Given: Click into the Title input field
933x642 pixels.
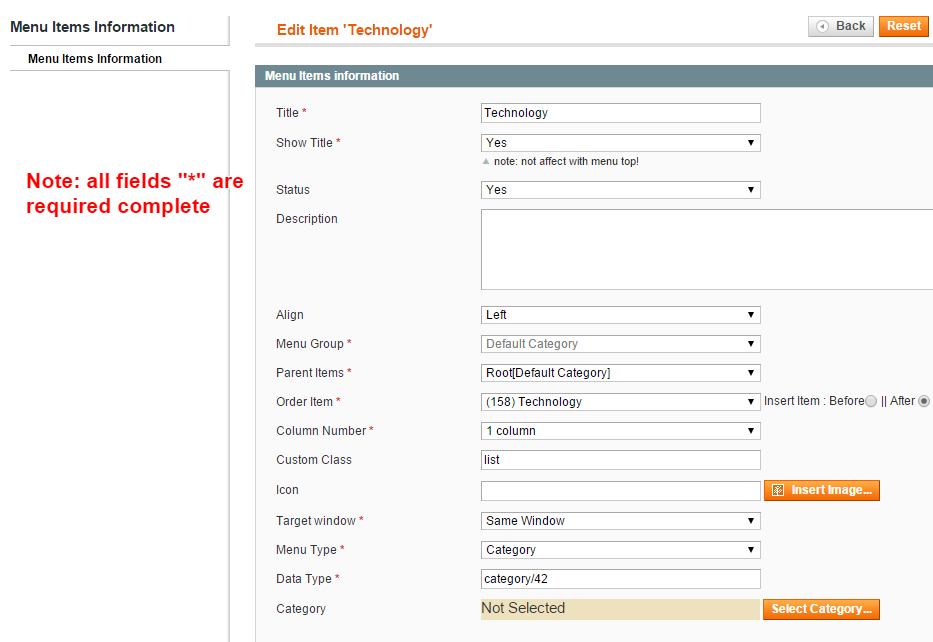Looking at the screenshot, I should (x=621, y=113).
